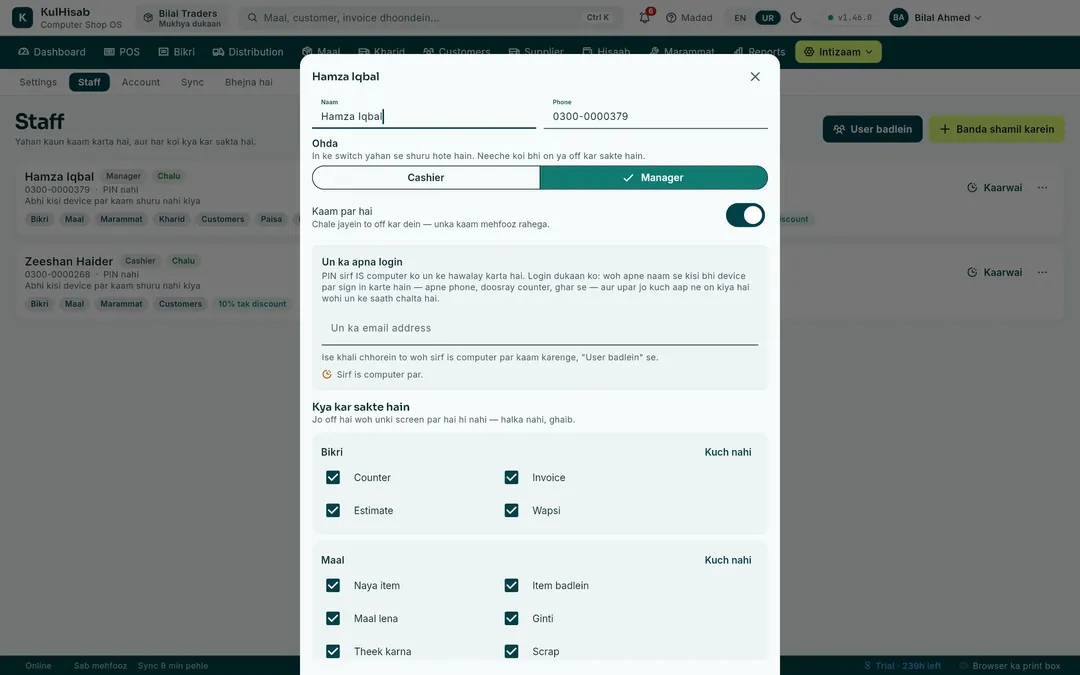Toggle dark mode moon icon
The image size is (1080, 675).
click(796, 17)
